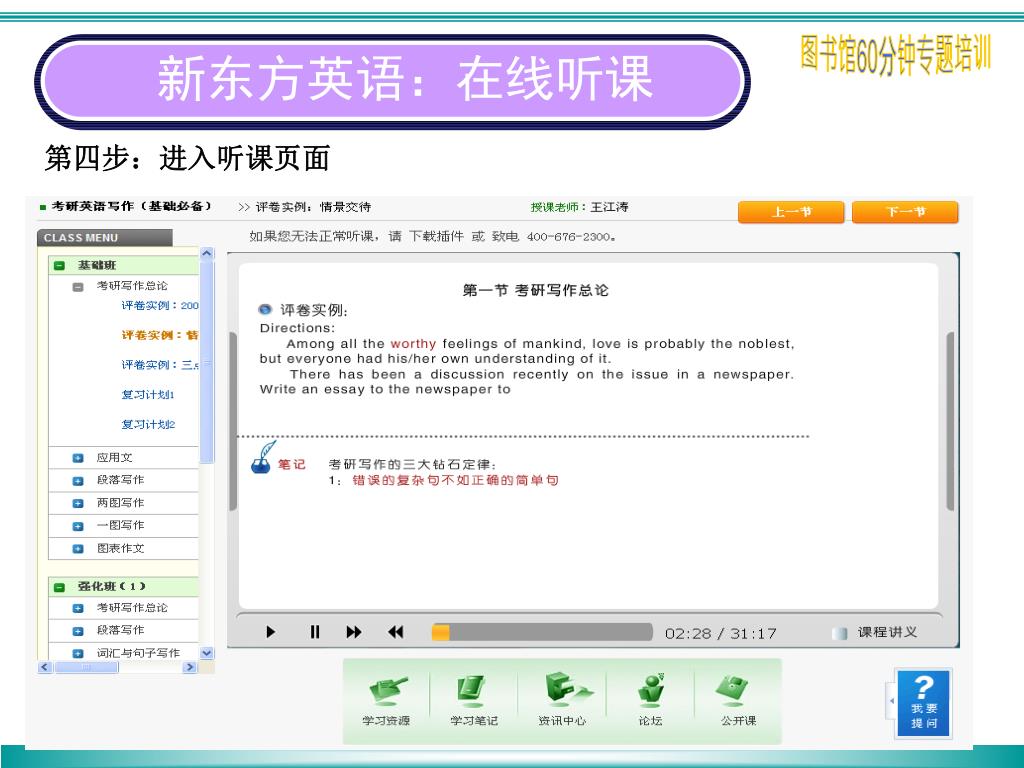This screenshot has height=768, width=1024.
Task: Expand the 词汇与句子写作 node
Action: point(78,653)
